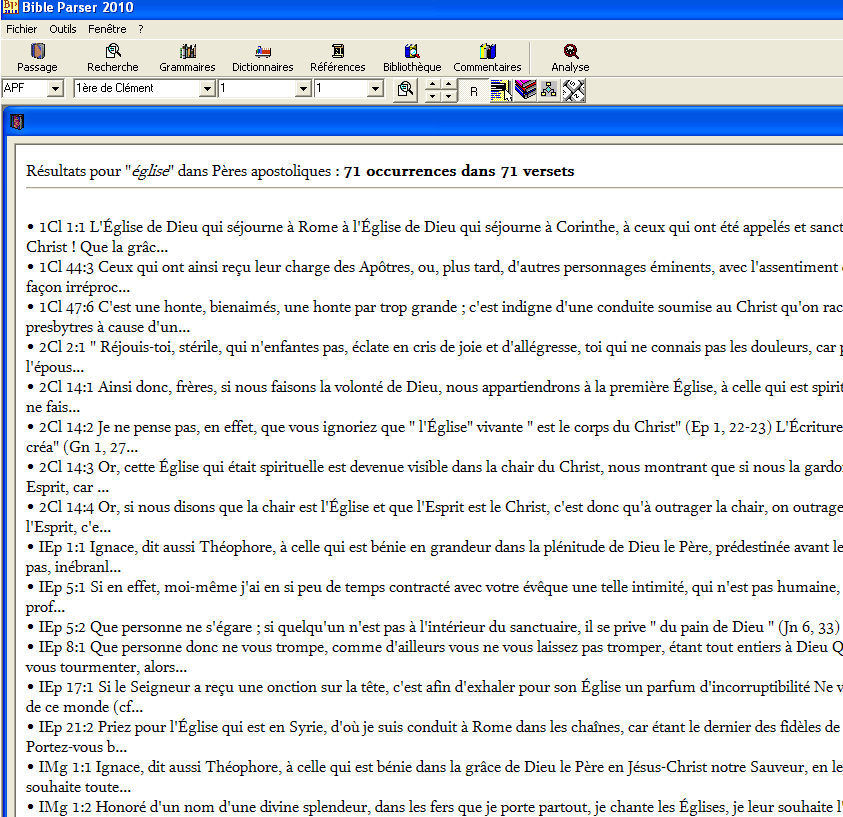Click the document window book icon

pyautogui.click(x=17, y=122)
